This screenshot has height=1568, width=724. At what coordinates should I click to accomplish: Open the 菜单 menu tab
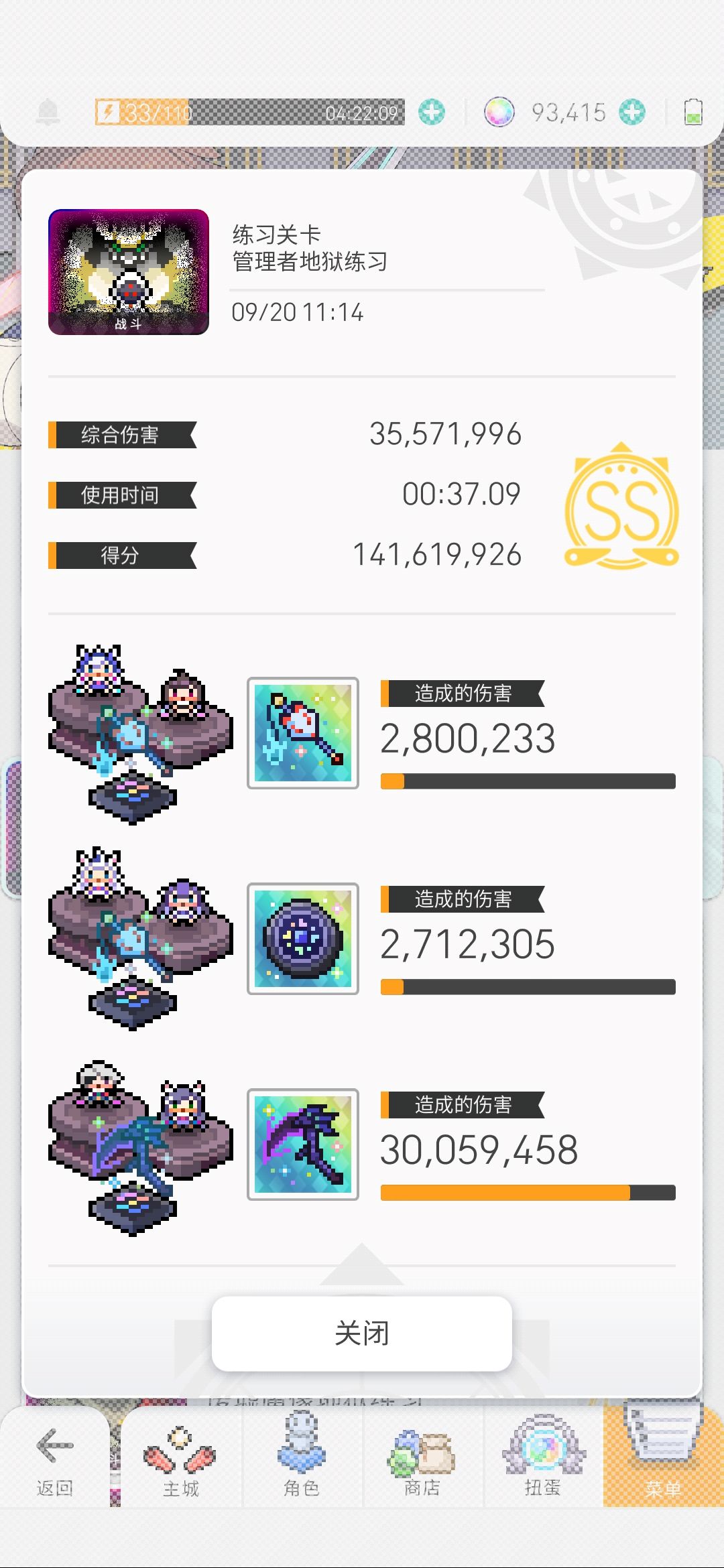(664, 1461)
